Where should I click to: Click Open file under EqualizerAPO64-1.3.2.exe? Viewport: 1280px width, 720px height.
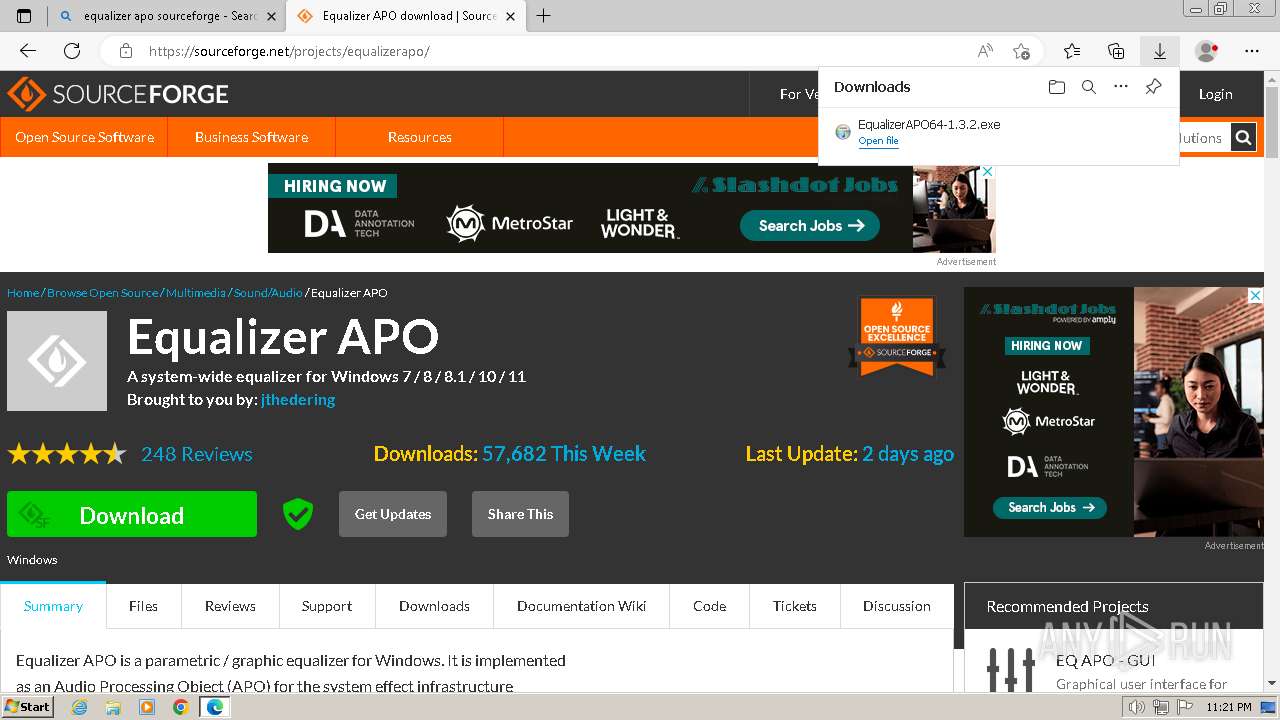pos(878,141)
